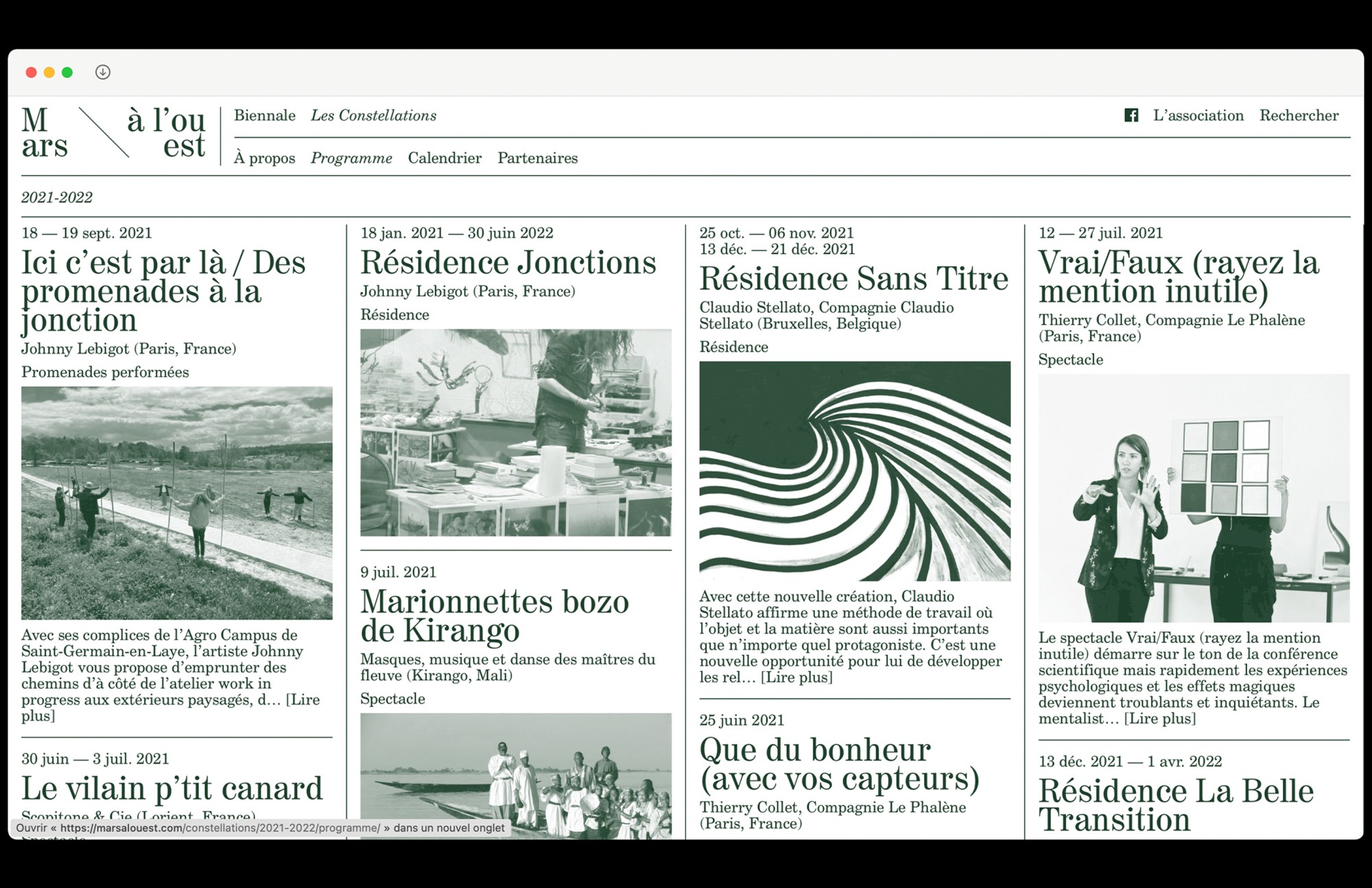Go to the "À propos" section
Screen dimensions: 1372x888
point(266,159)
